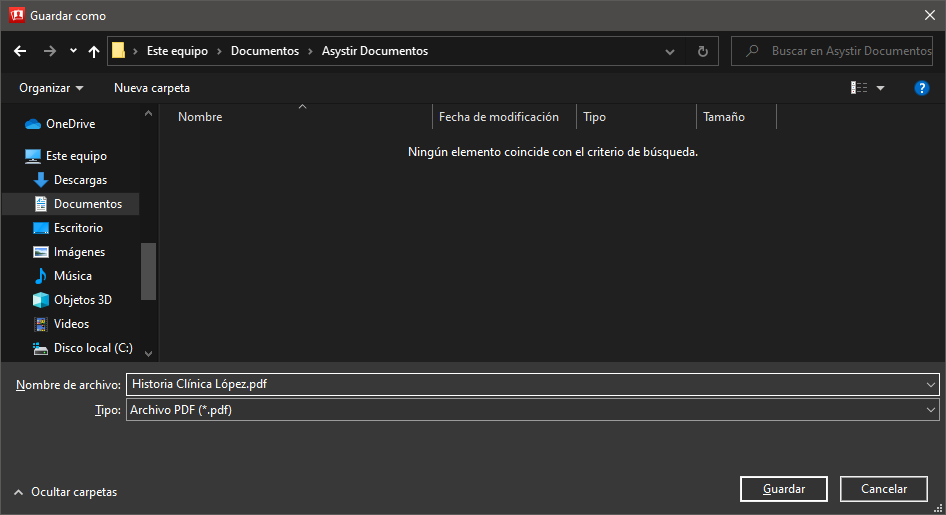Open recent locations dropdown arrow
This screenshot has width=946, height=515.
(x=74, y=51)
